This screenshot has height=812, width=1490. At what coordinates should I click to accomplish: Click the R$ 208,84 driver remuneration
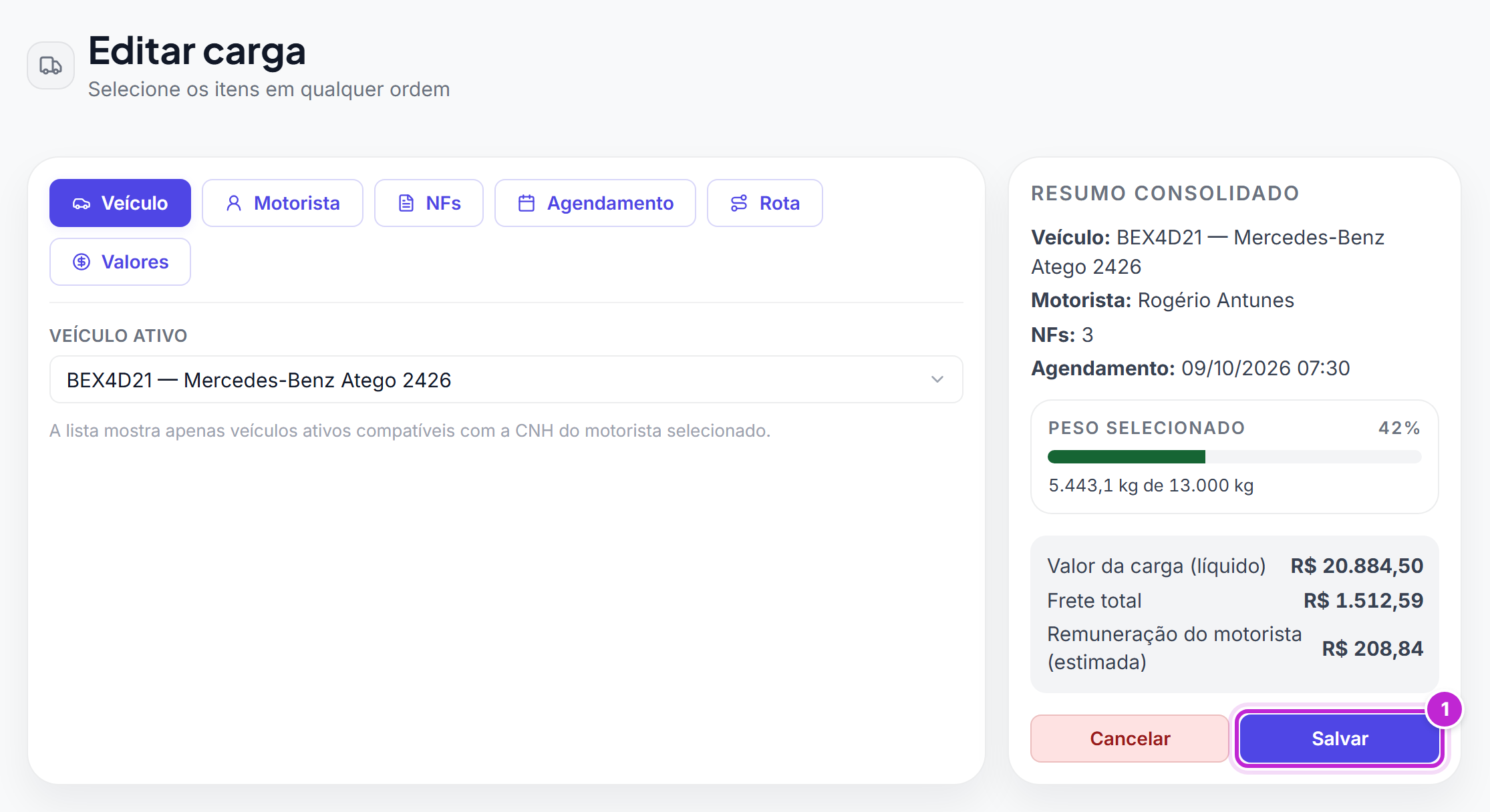coord(1372,648)
